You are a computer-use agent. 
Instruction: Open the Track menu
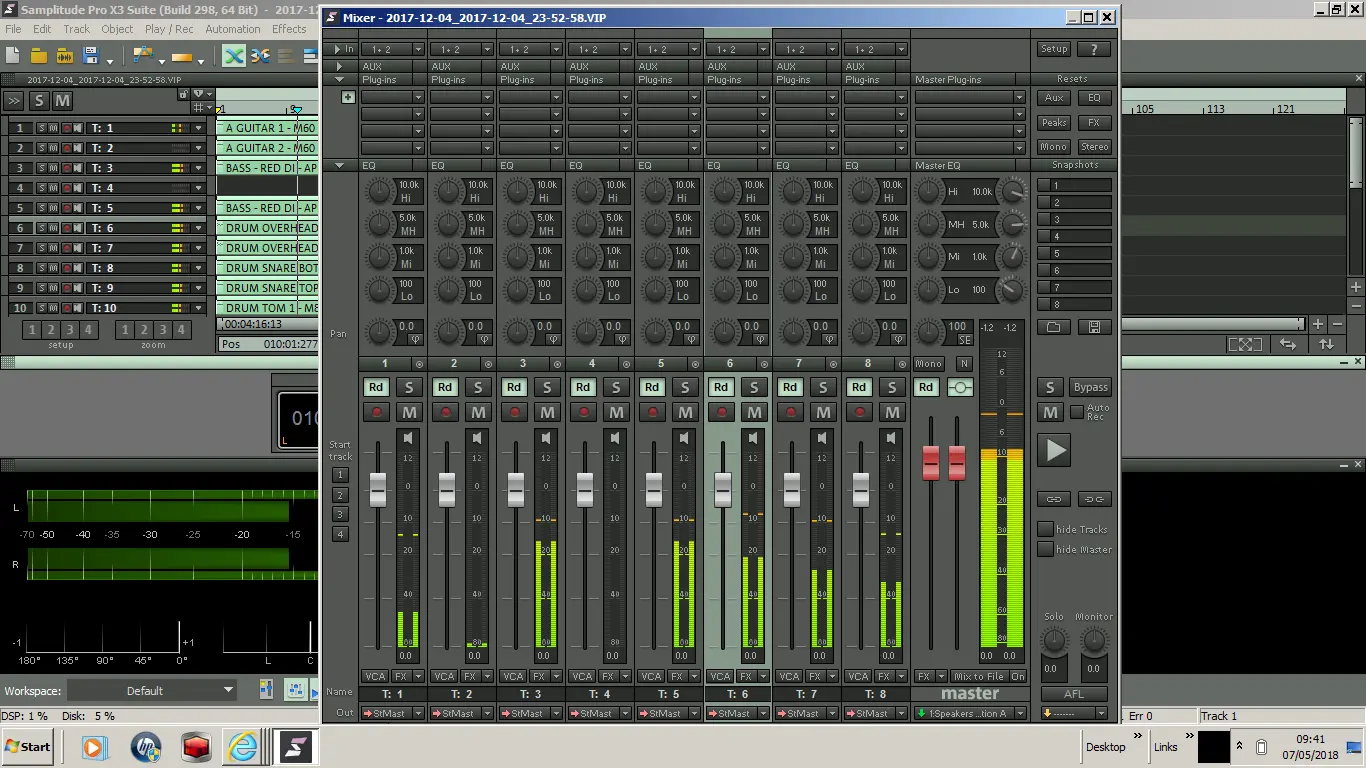76,29
